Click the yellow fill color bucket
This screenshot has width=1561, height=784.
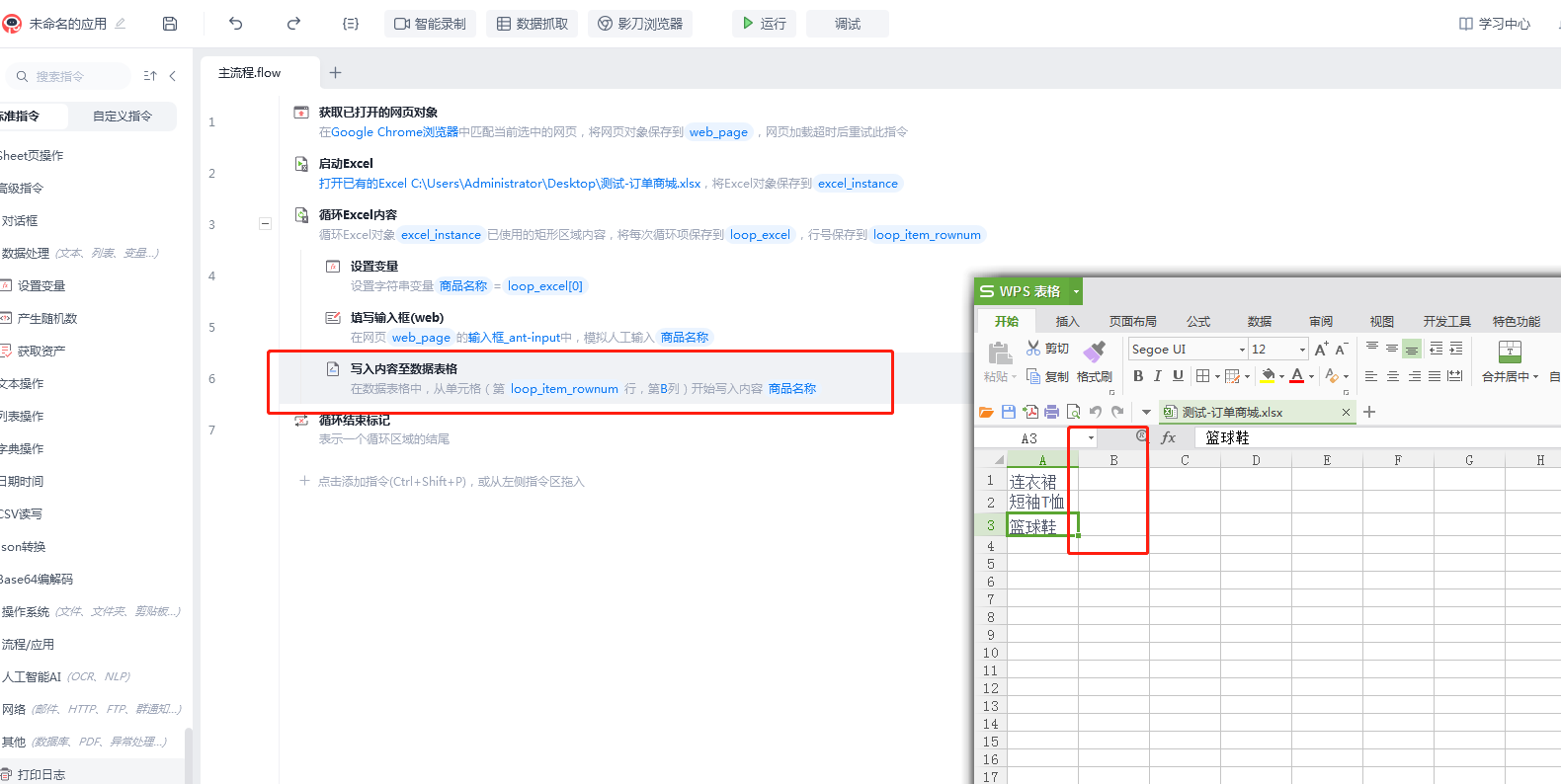1268,376
